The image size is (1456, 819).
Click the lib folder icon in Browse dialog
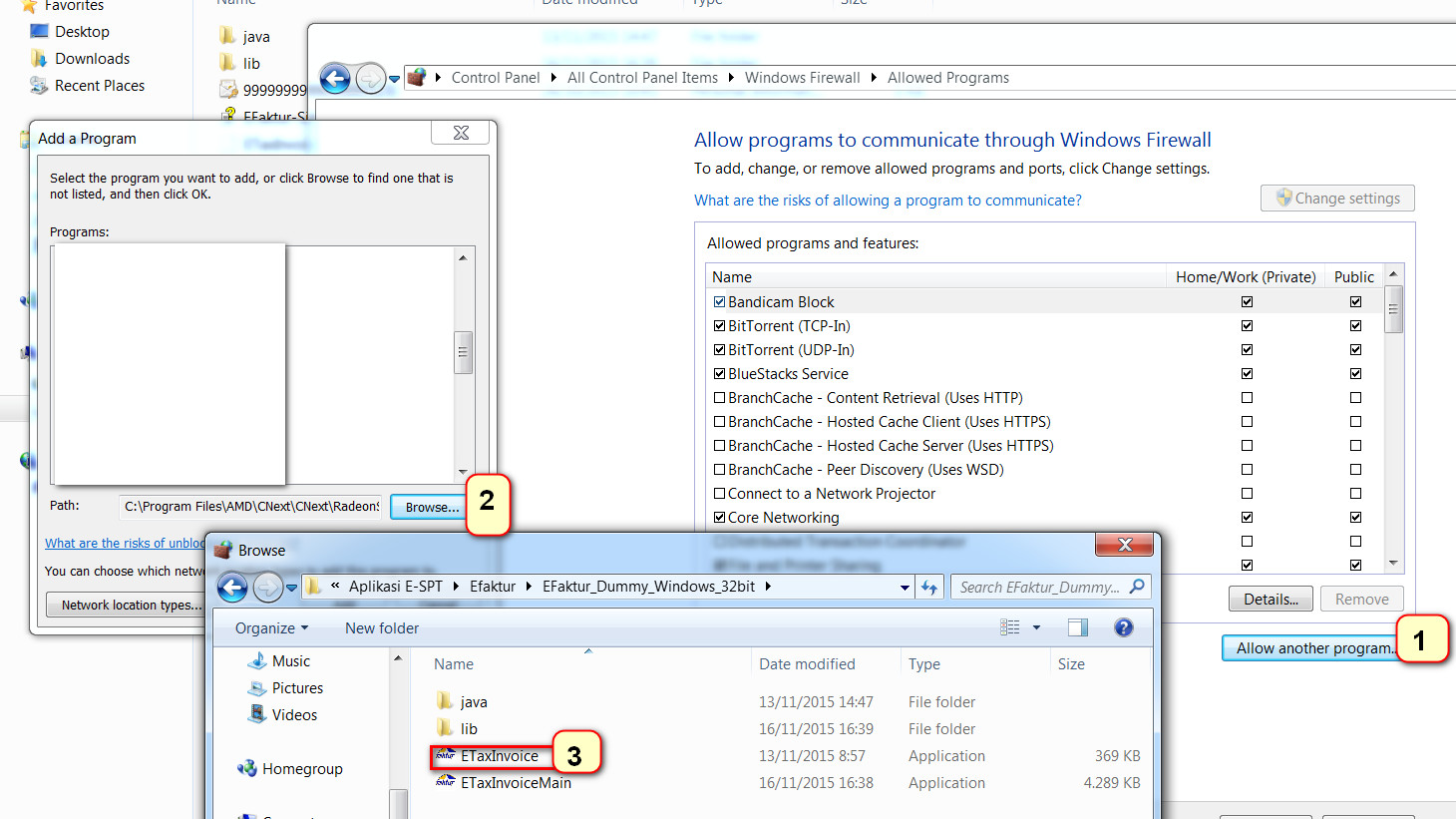446,729
